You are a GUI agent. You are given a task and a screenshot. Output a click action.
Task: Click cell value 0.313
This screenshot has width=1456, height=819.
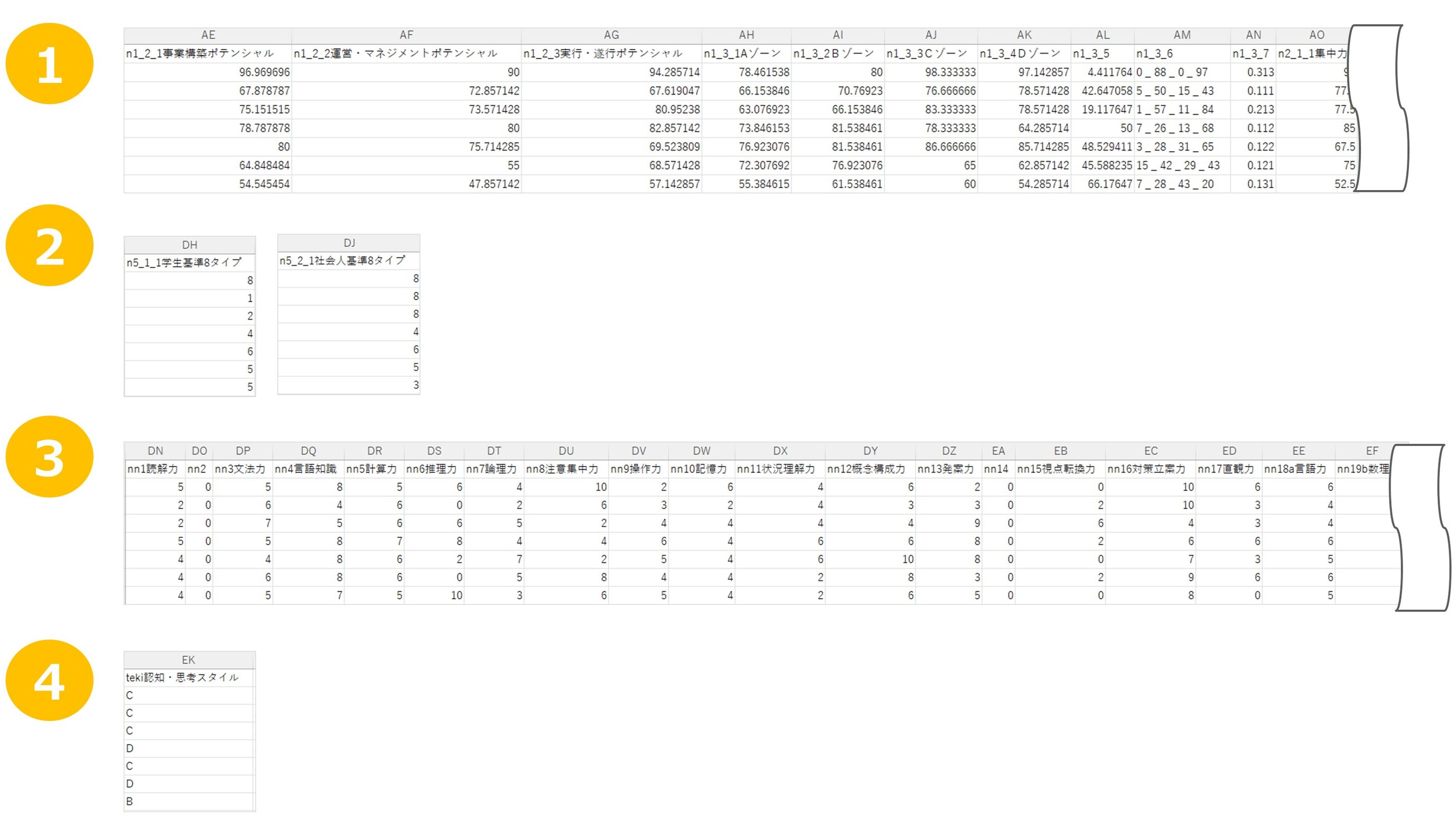click(1253, 72)
